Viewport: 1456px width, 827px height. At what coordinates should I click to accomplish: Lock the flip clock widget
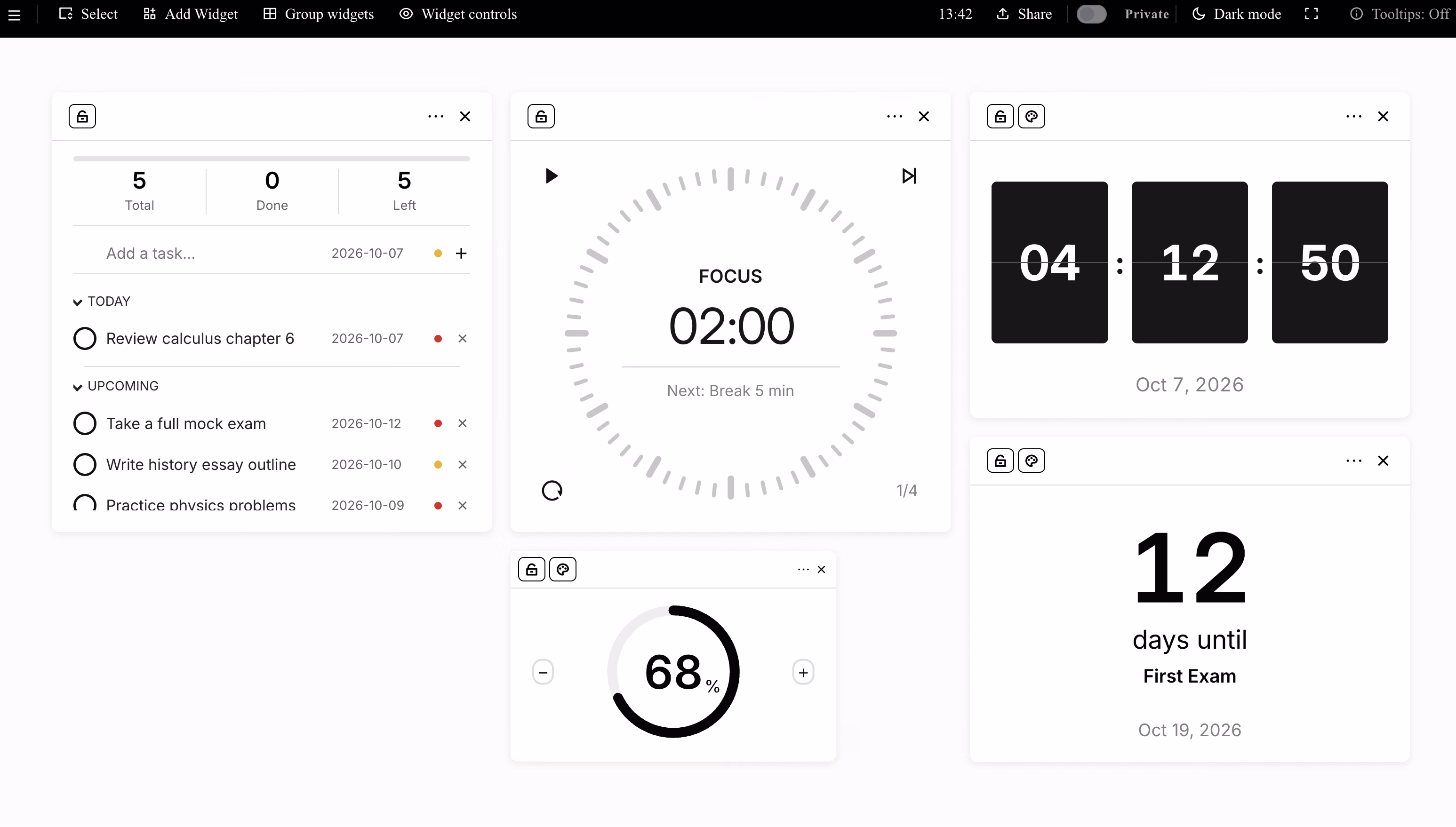coord(1000,117)
